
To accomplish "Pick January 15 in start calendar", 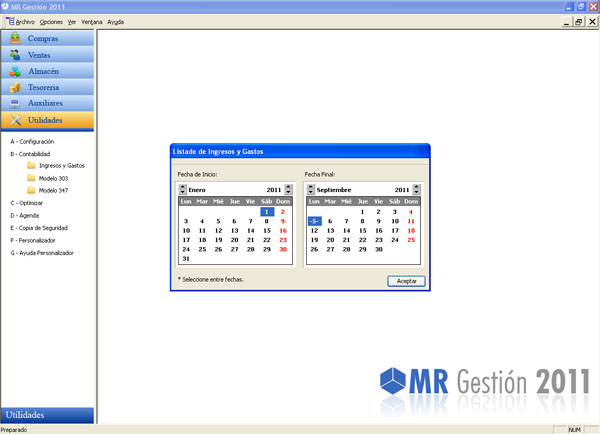I will click(x=267, y=230).
